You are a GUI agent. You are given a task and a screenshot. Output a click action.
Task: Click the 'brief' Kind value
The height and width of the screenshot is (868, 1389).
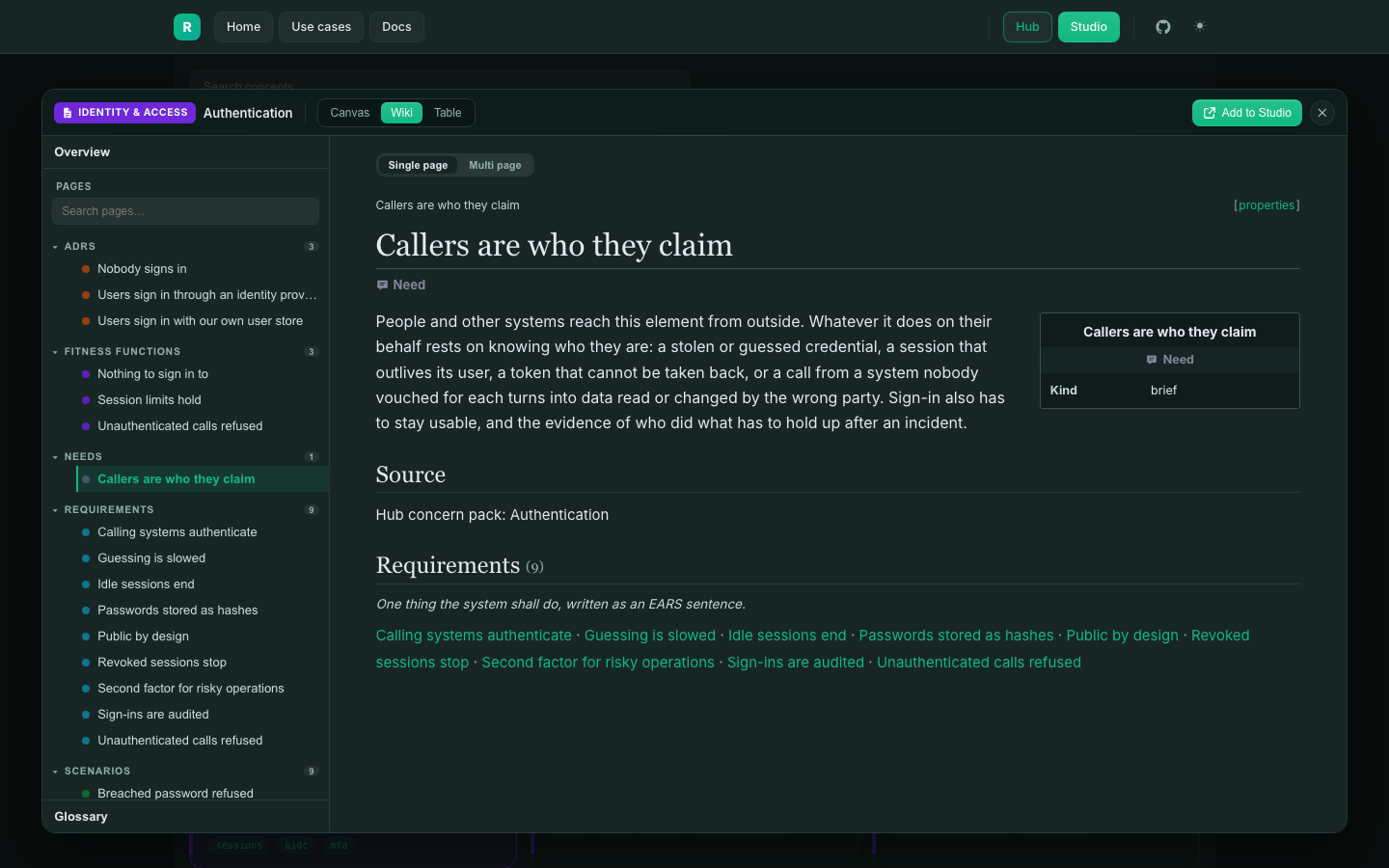1163,391
